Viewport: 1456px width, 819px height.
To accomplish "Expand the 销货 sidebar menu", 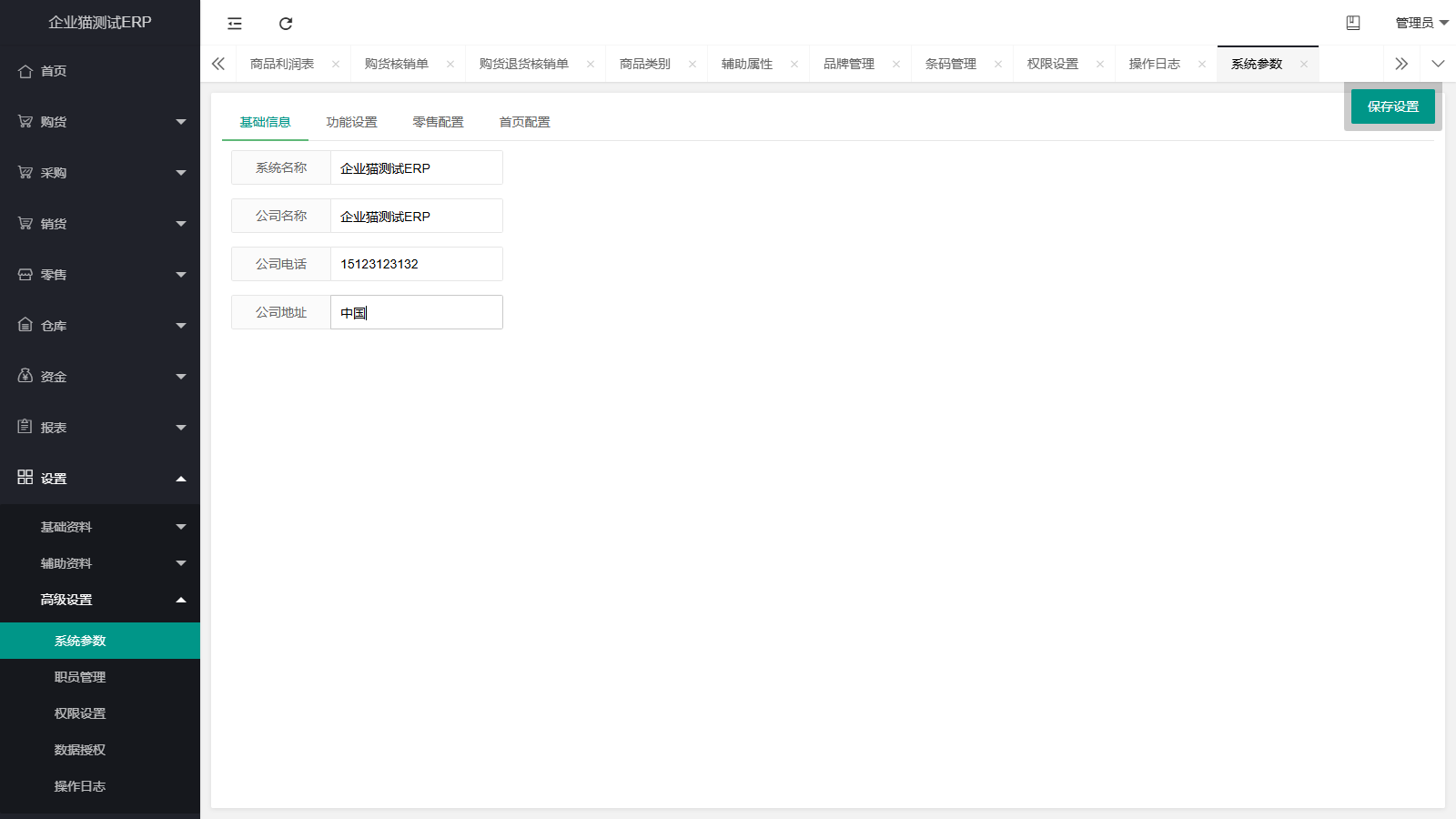I will point(100,224).
